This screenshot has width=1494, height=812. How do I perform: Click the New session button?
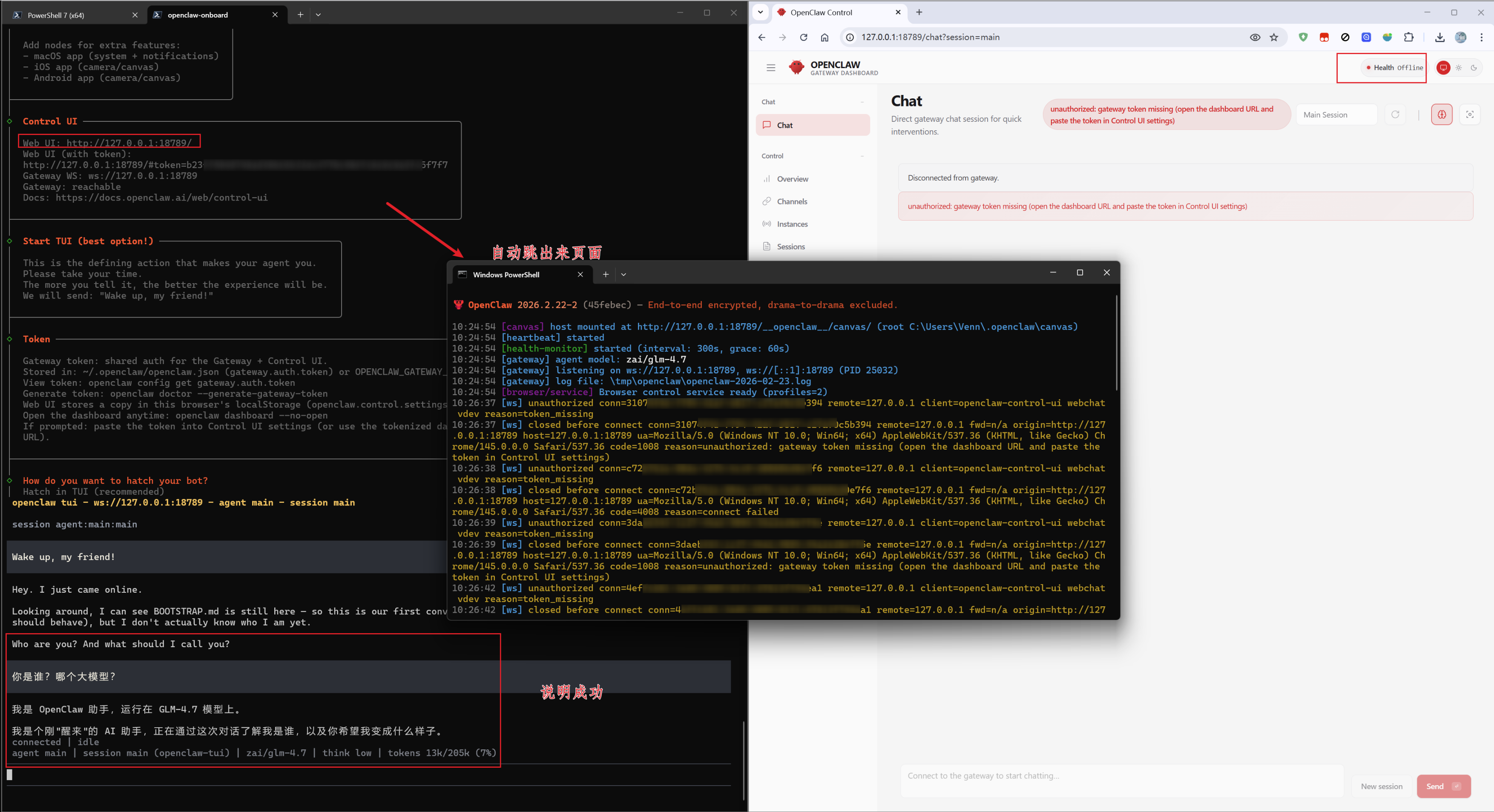click(x=1381, y=786)
